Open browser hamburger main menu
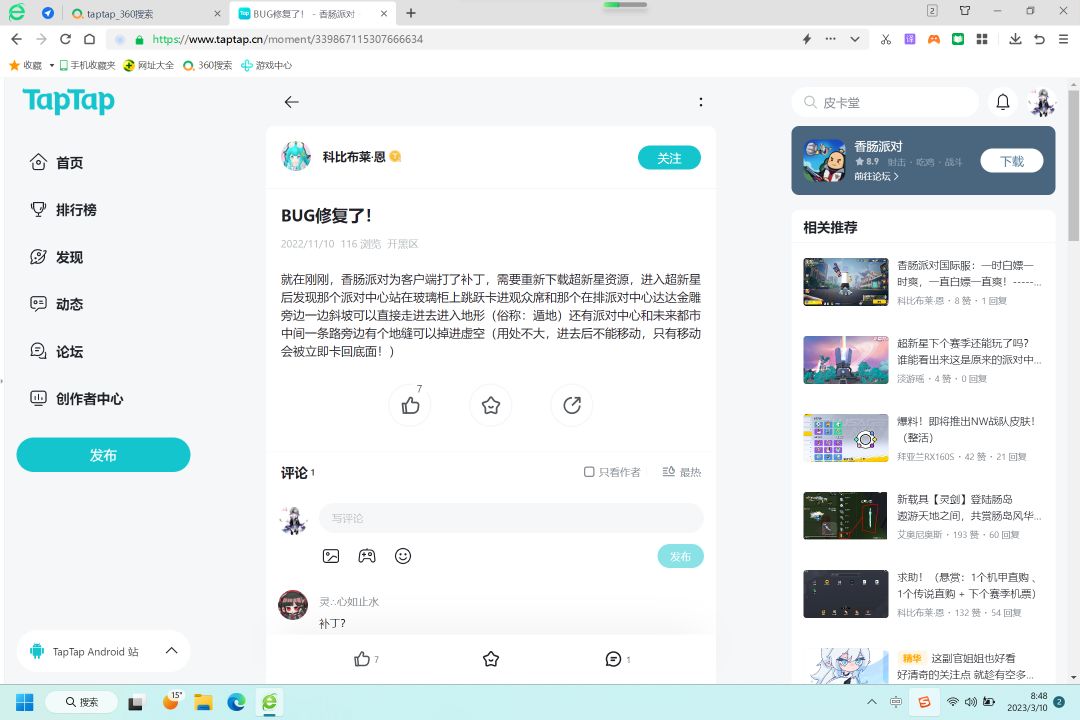Viewport: 1080px width, 720px height. coord(1063,39)
